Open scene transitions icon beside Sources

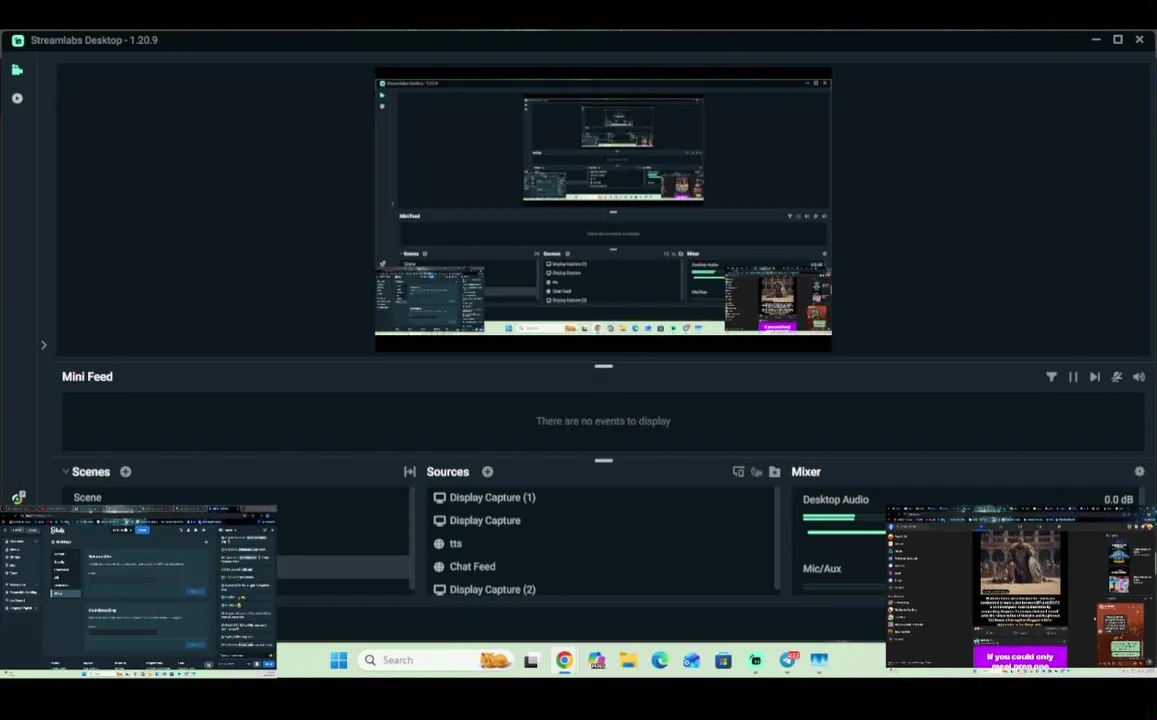[410, 471]
